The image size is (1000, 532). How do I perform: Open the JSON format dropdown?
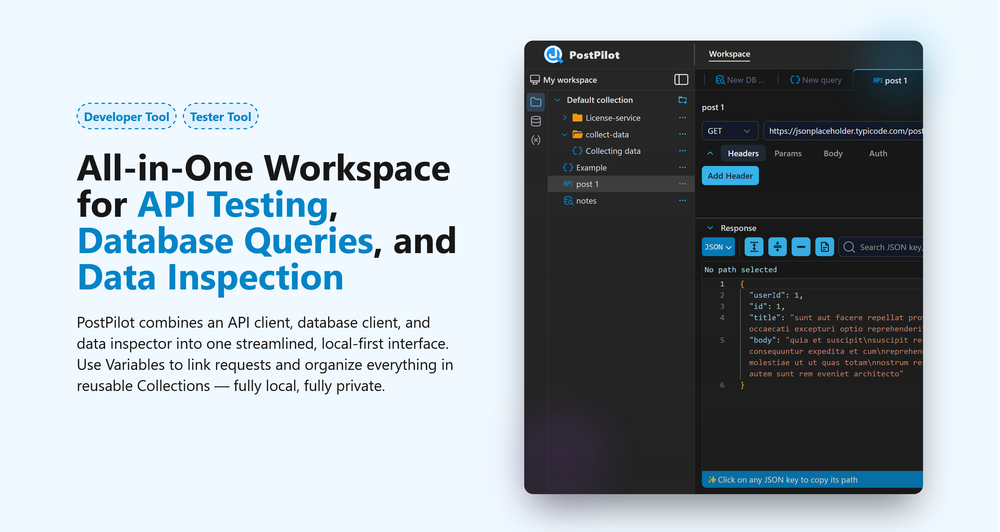(718, 247)
